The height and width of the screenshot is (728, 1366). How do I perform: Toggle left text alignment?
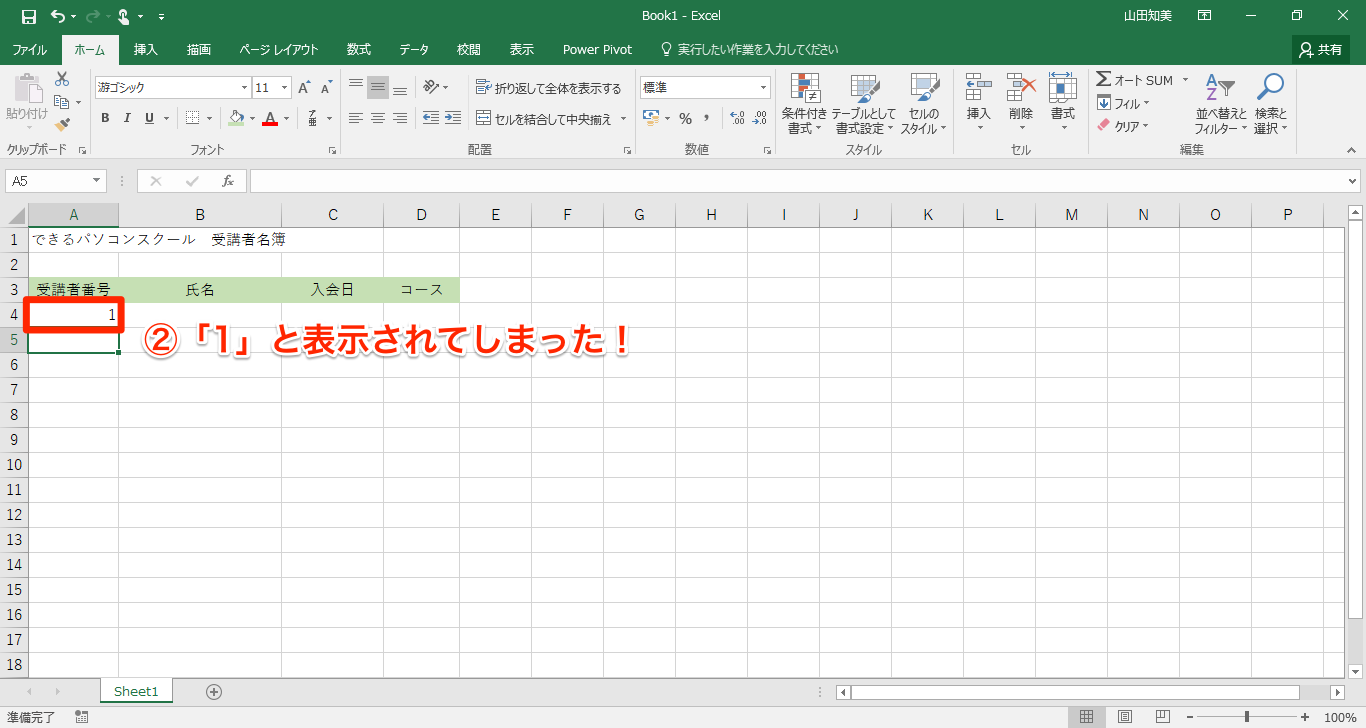coord(356,118)
